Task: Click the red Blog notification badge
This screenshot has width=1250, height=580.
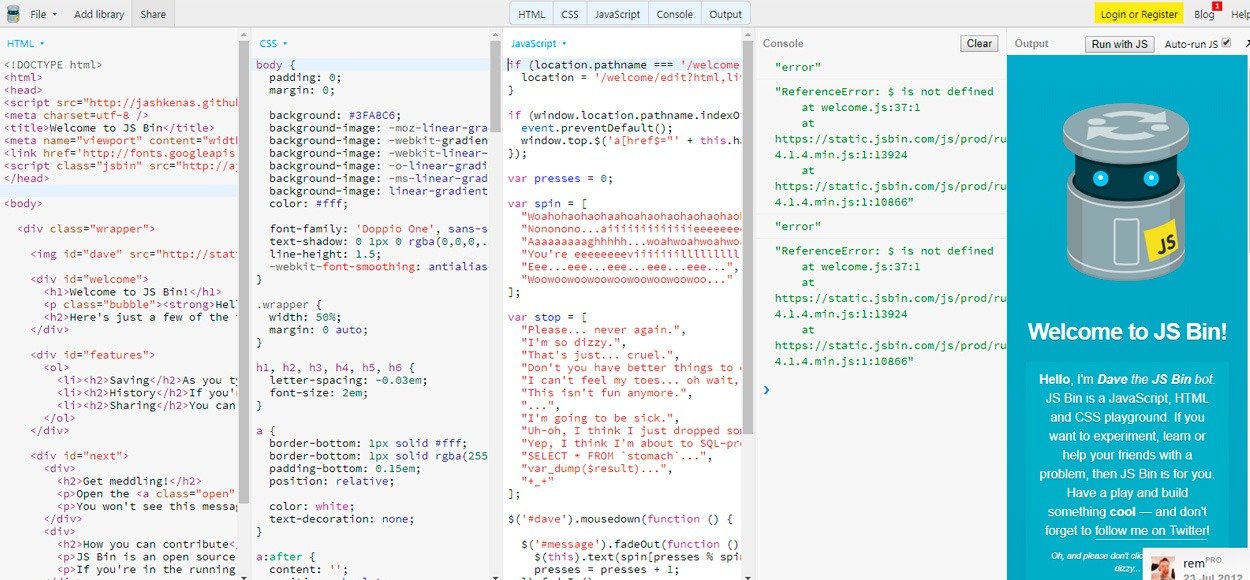Action: pos(1217,7)
